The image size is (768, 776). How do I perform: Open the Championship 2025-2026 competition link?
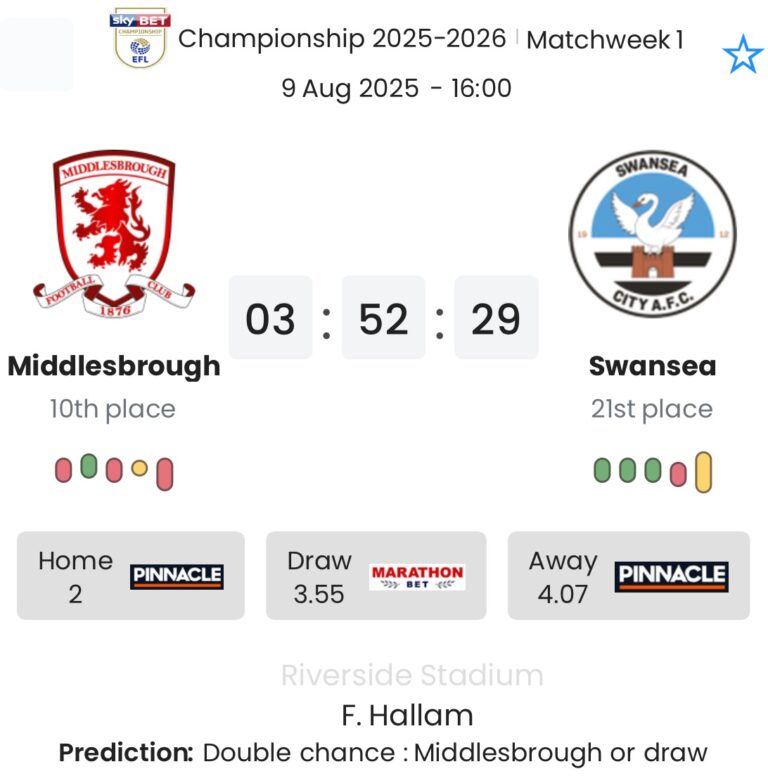[x=342, y=39]
